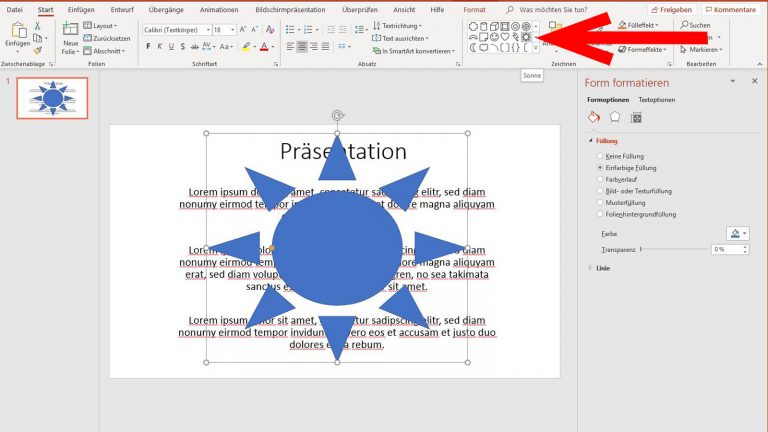Image resolution: width=768 pixels, height=432 pixels.
Task: Switch to the Einfügen ribbon tab
Action: (x=81, y=9)
